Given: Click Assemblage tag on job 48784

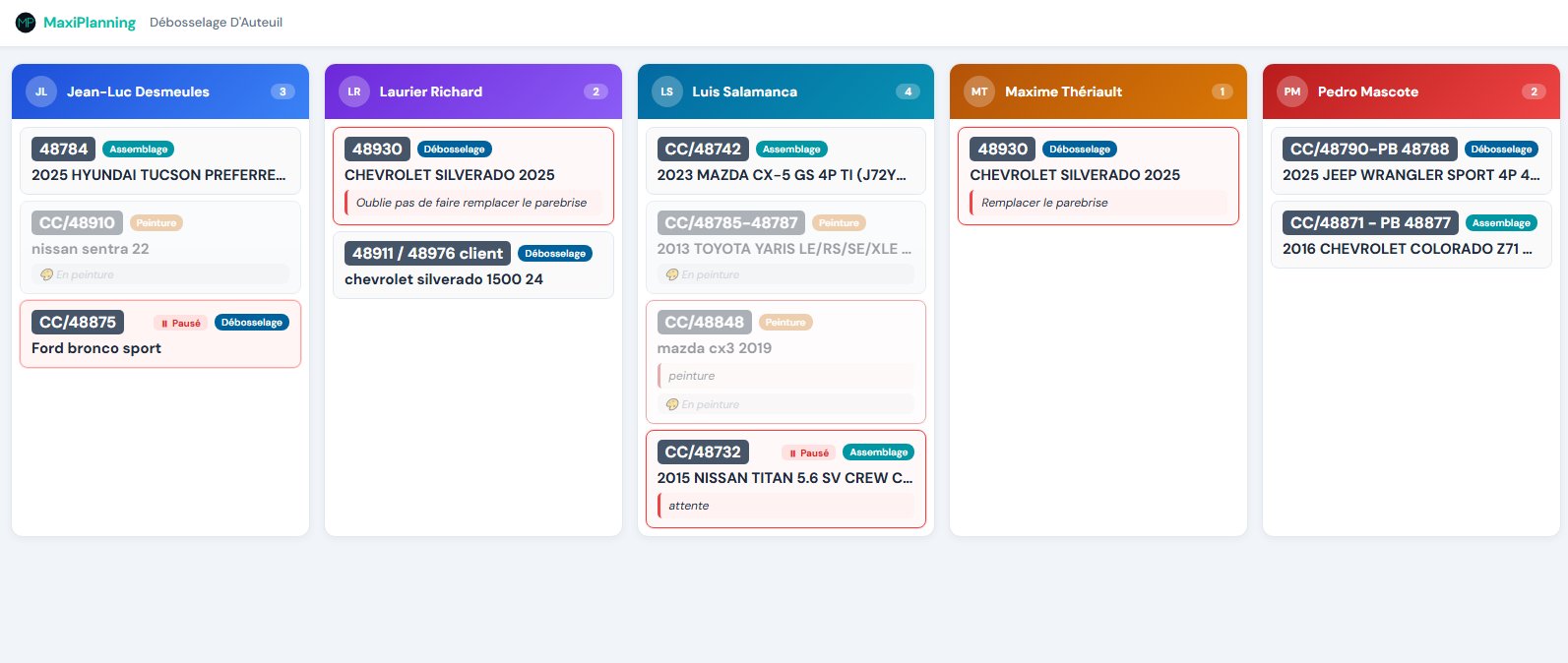Looking at the screenshot, I should [138, 150].
